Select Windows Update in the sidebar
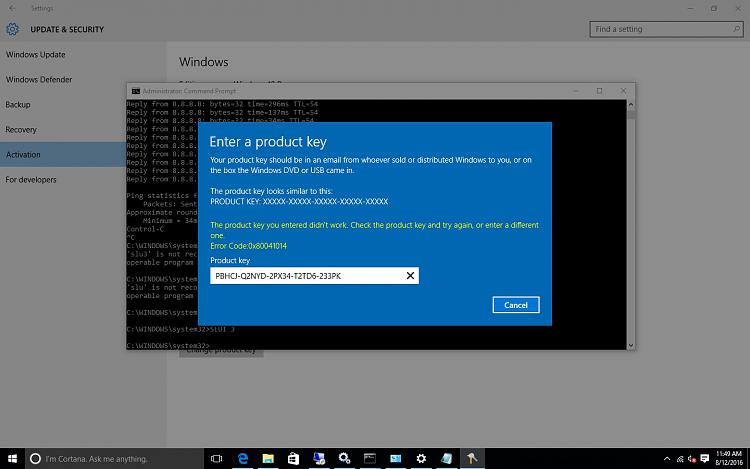Screen dimensions: 750x469 pos(36,54)
